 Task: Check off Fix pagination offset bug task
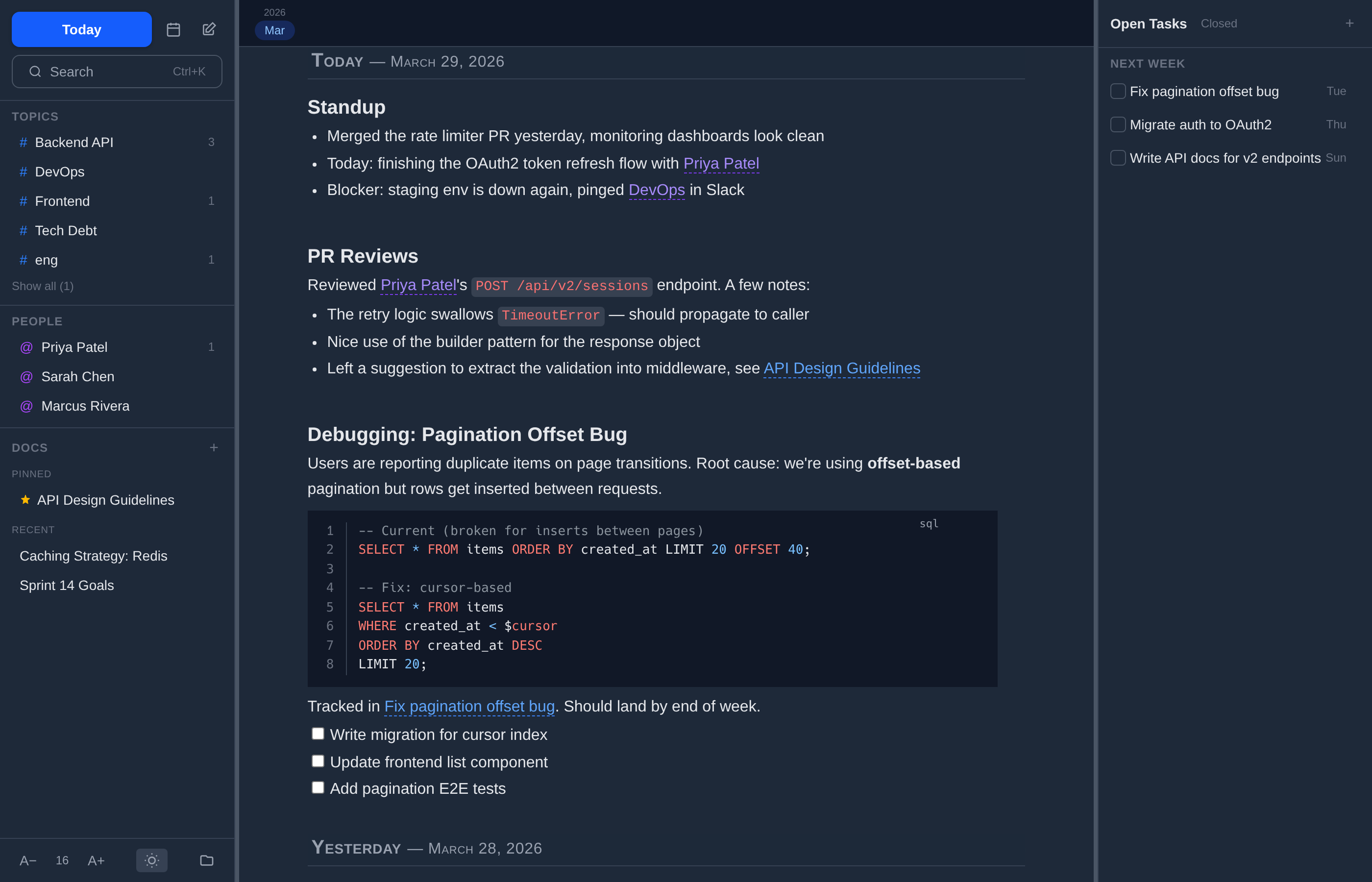tap(1117, 92)
